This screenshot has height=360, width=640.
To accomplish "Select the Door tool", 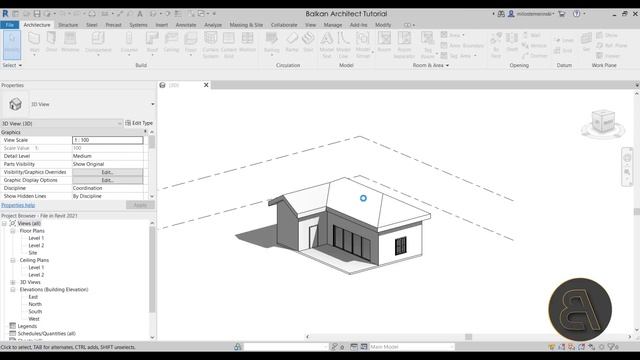I will click(51, 42).
